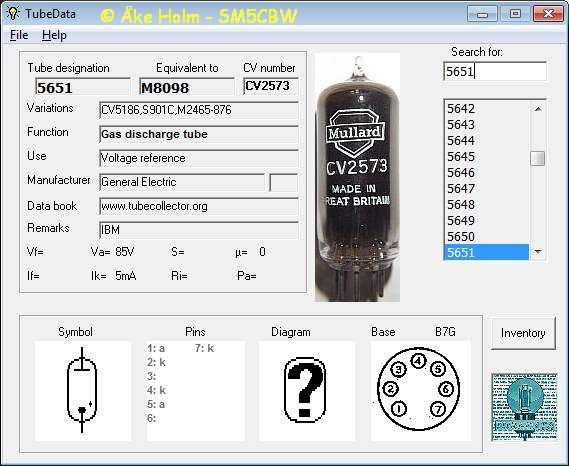The height and width of the screenshot is (466, 569).
Task: Select 5650 in the tube list
Action: pyautogui.click(x=486, y=236)
